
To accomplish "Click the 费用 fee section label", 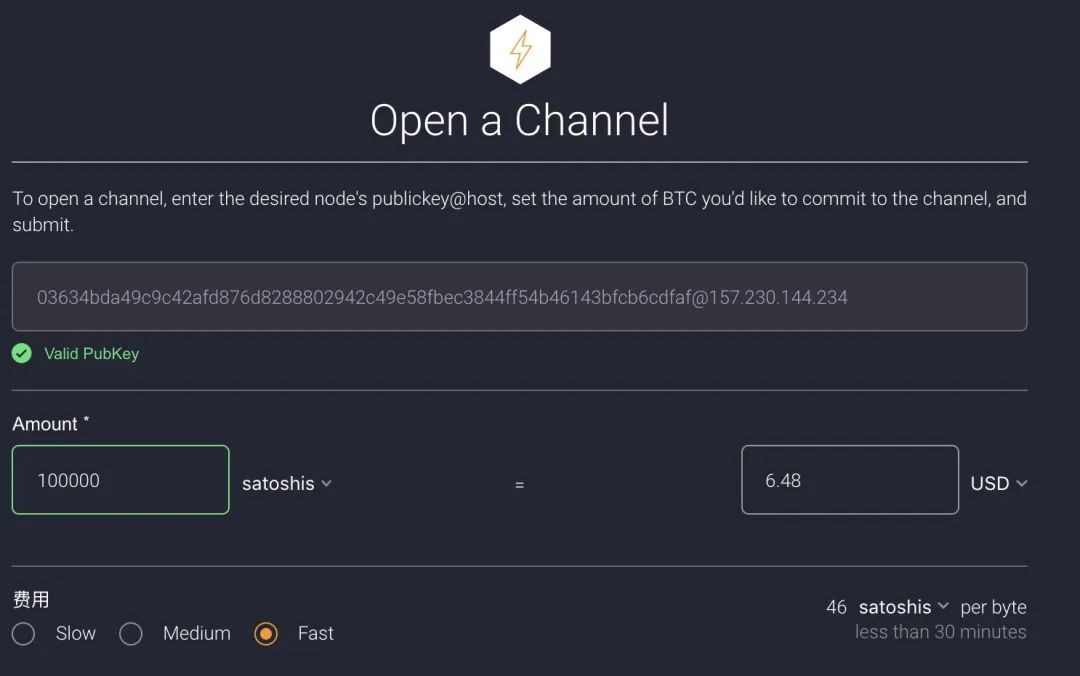I will 31,599.
